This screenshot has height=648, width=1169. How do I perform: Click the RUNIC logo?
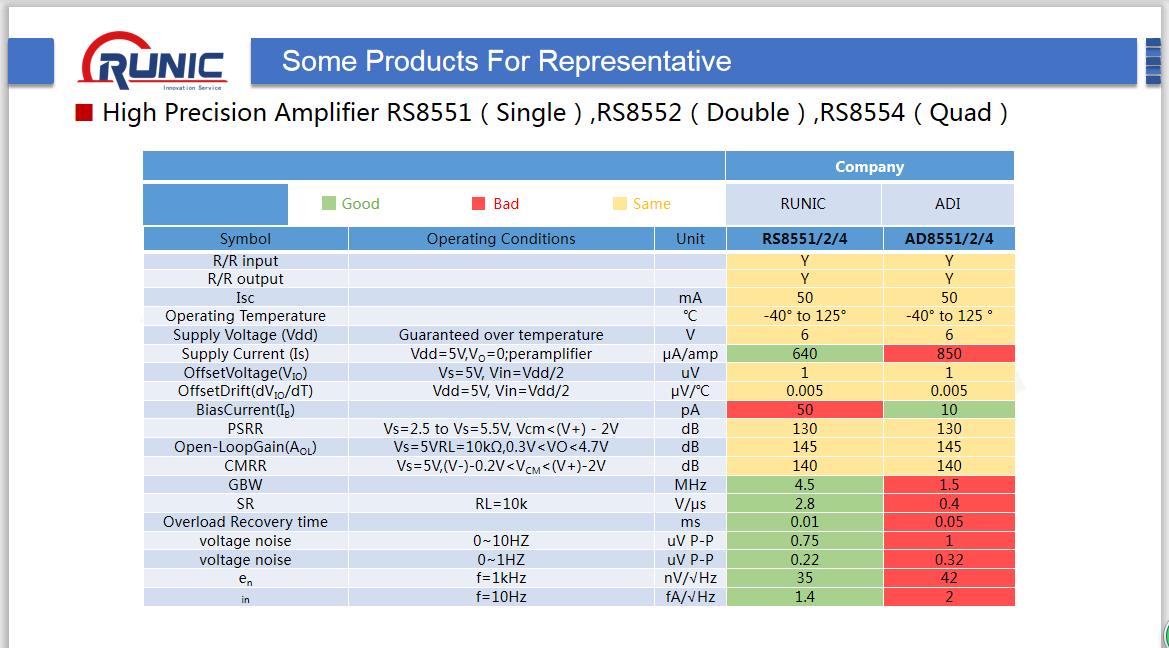tap(152, 61)
